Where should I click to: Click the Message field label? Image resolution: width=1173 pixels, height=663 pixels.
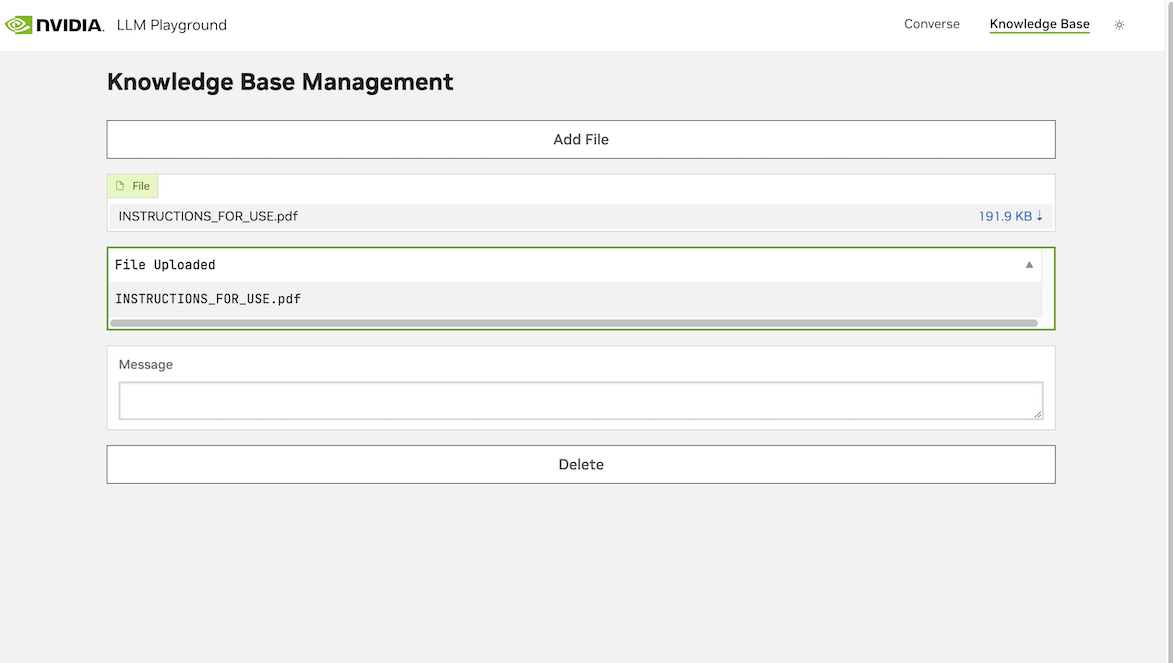pos(146,364)
